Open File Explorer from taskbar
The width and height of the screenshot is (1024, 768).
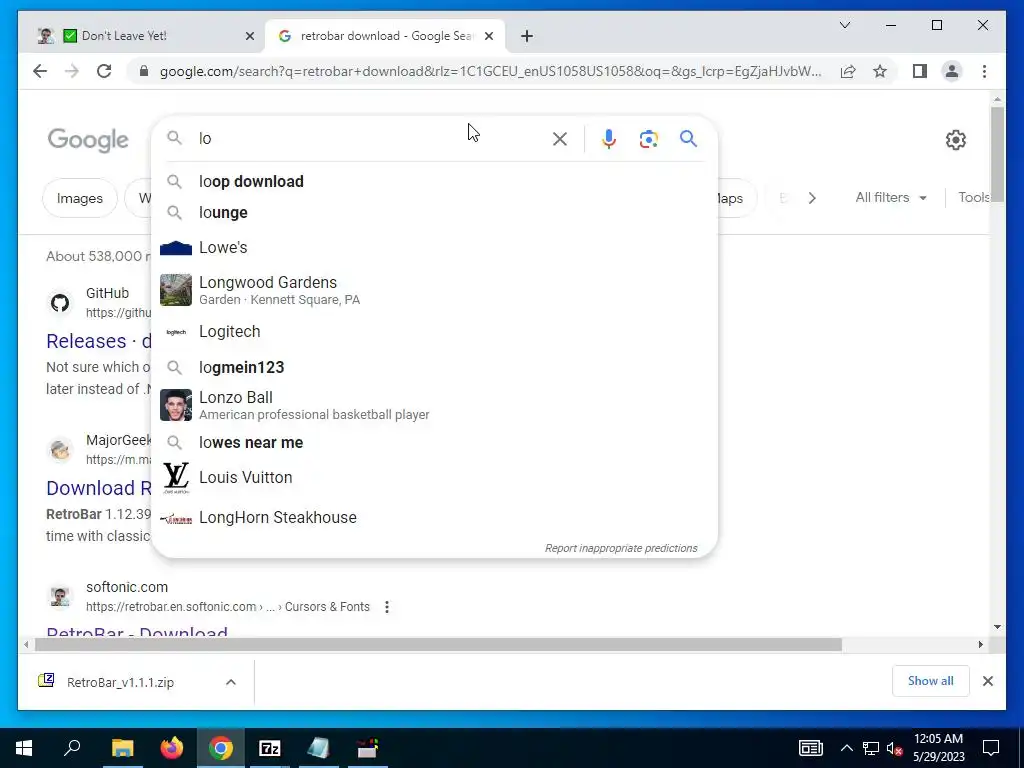[122, 748]
